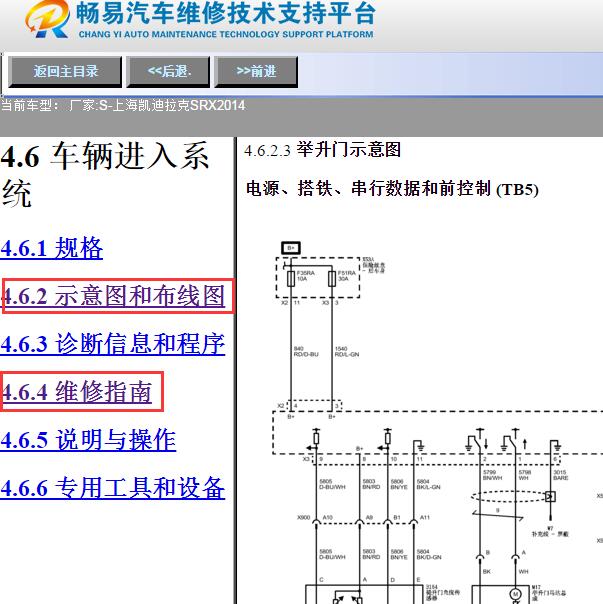The height and width of the screenshot is (604, 603).
Task: Click the 3015 BARE wire label
Action: click(561, 475)
